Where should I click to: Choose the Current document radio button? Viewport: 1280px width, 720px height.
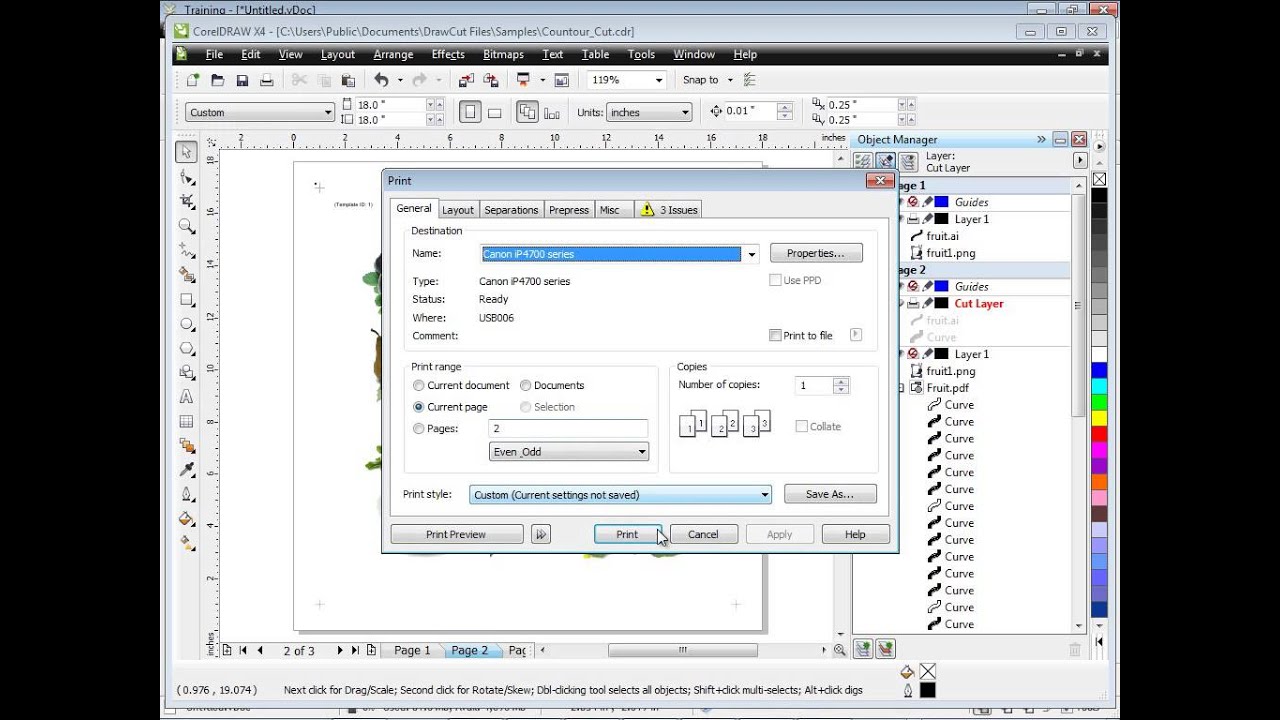(x=419, y=385)
